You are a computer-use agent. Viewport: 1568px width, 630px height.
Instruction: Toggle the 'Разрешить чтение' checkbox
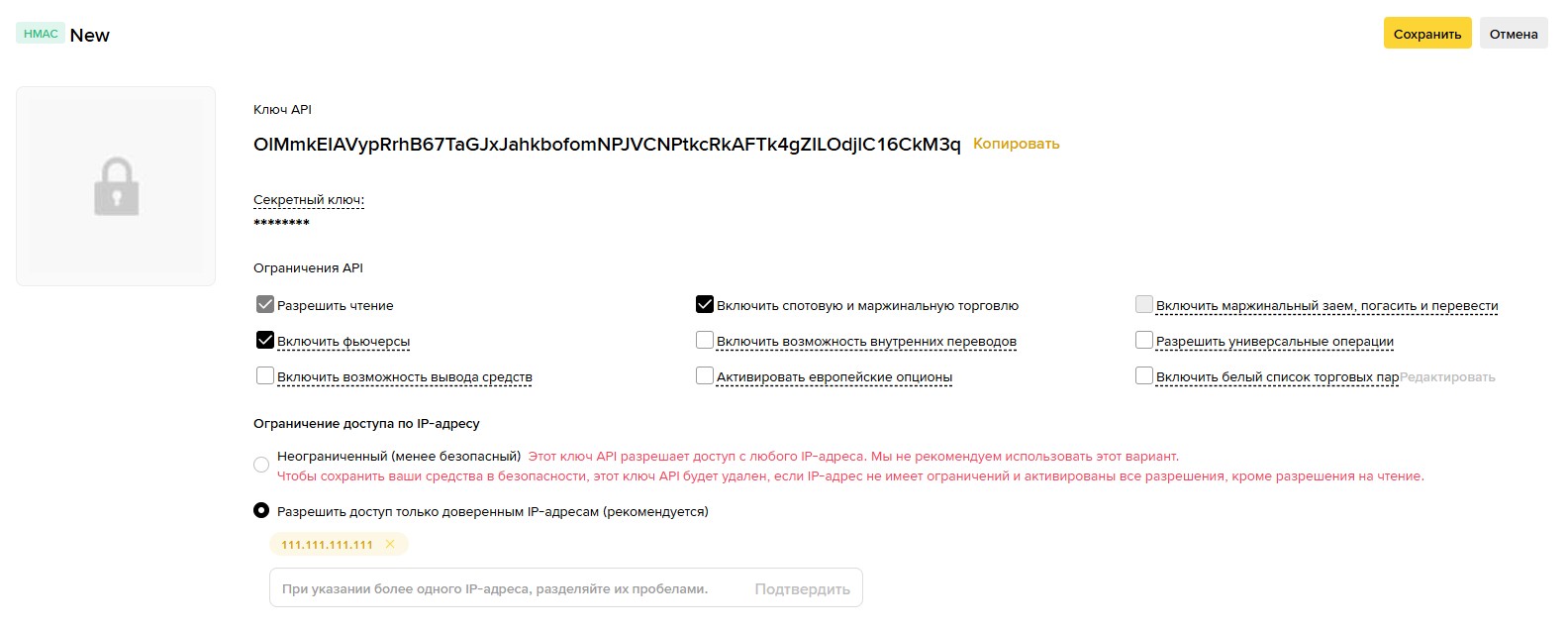point(264,305)
